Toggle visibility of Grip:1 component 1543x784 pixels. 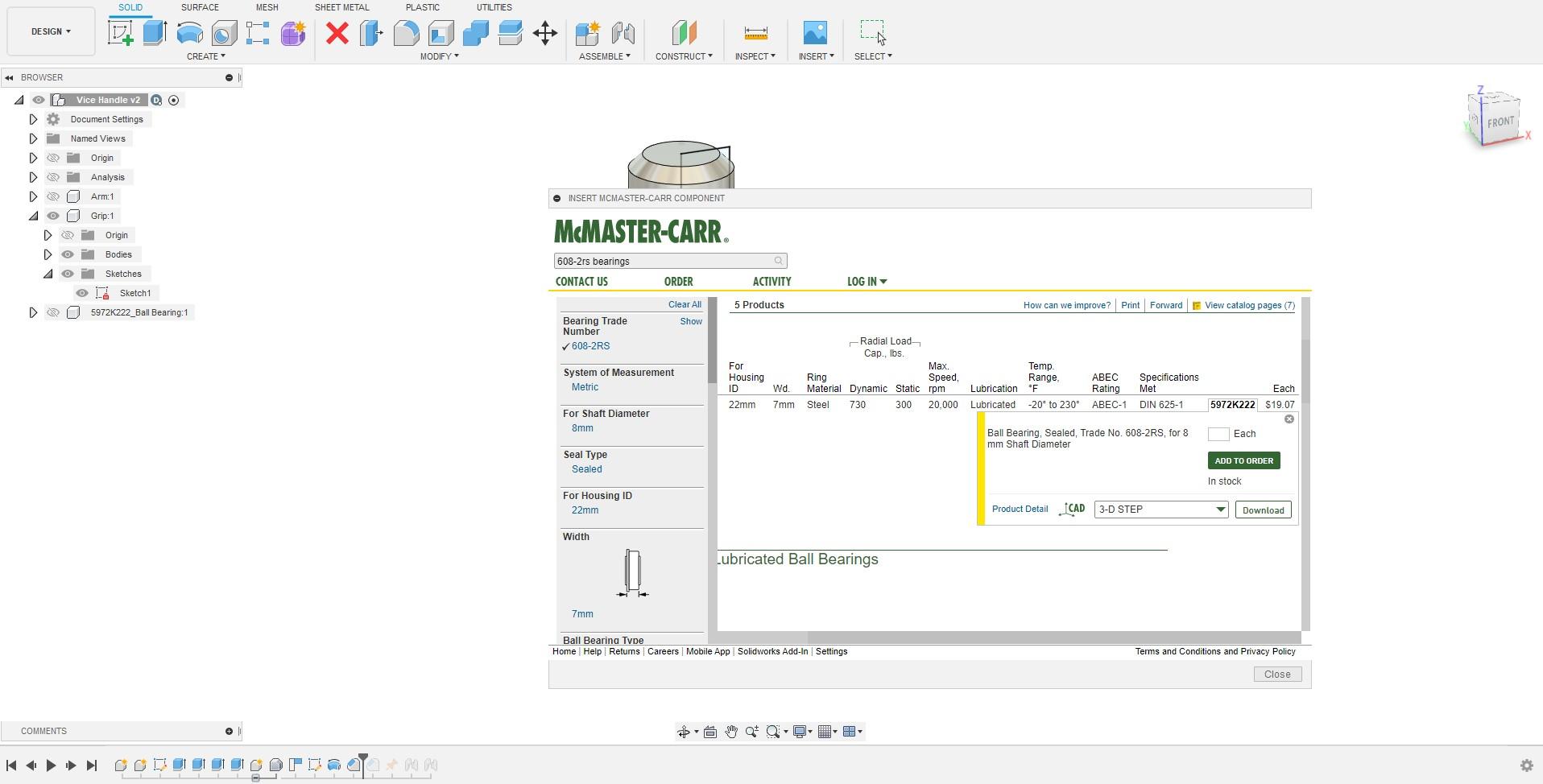point(53,216)
